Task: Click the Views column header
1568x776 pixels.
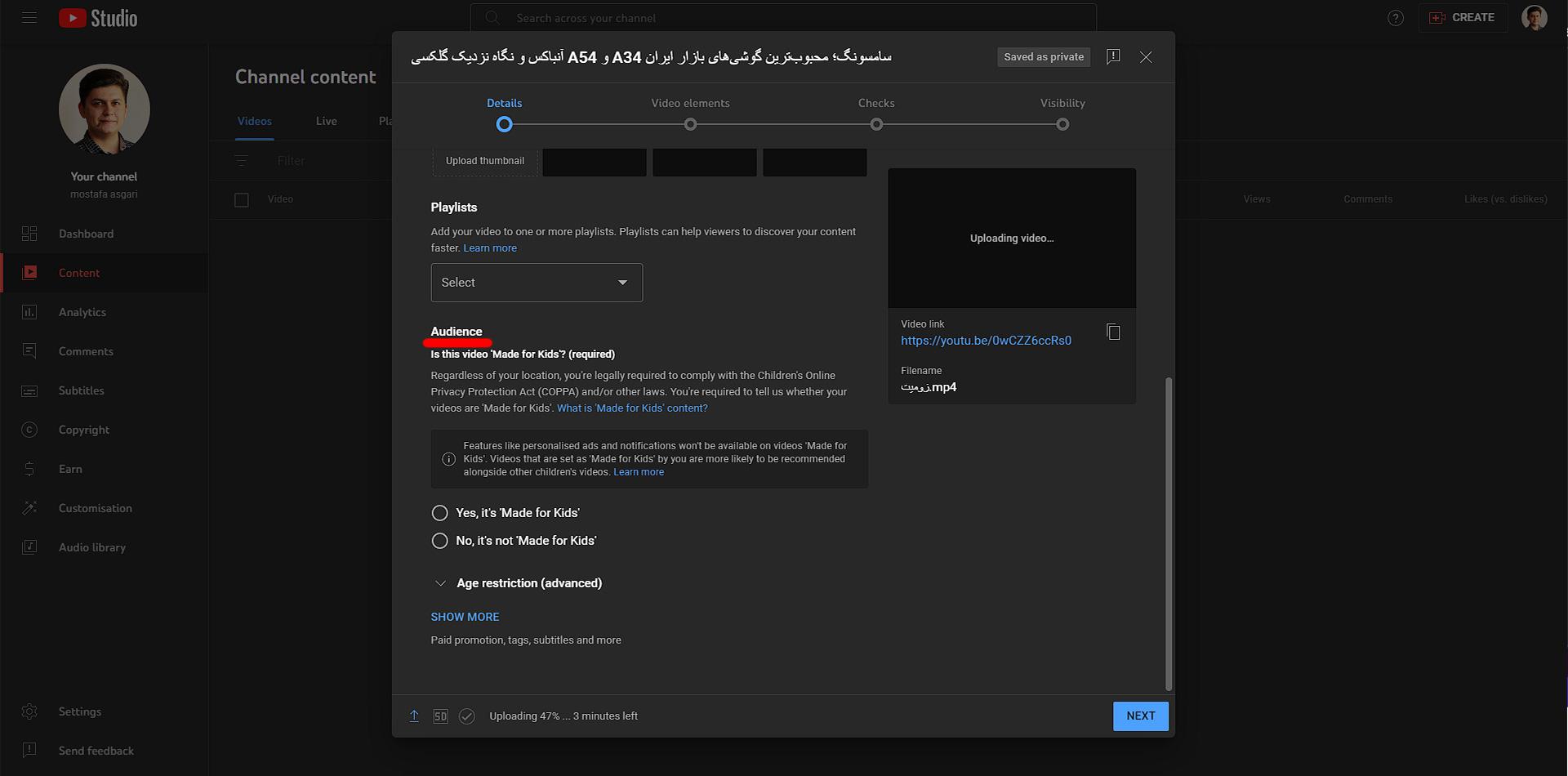Action: [1257, 199]
